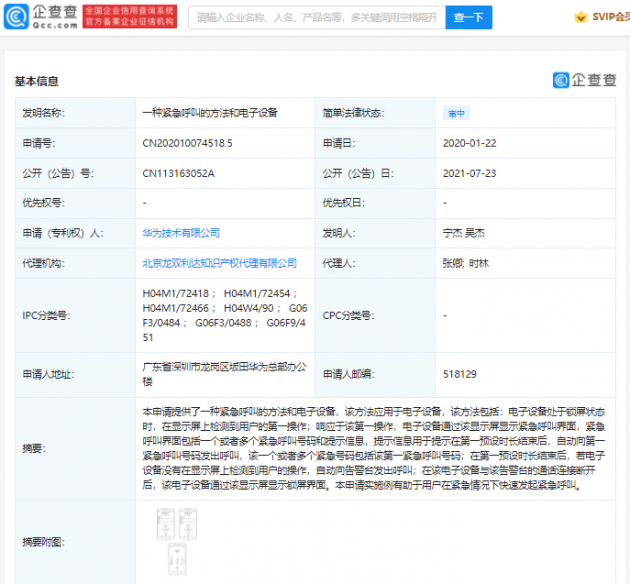Click the red official filing badge
The width and height of the screenshot is (630, 584).
coord(127,17)
